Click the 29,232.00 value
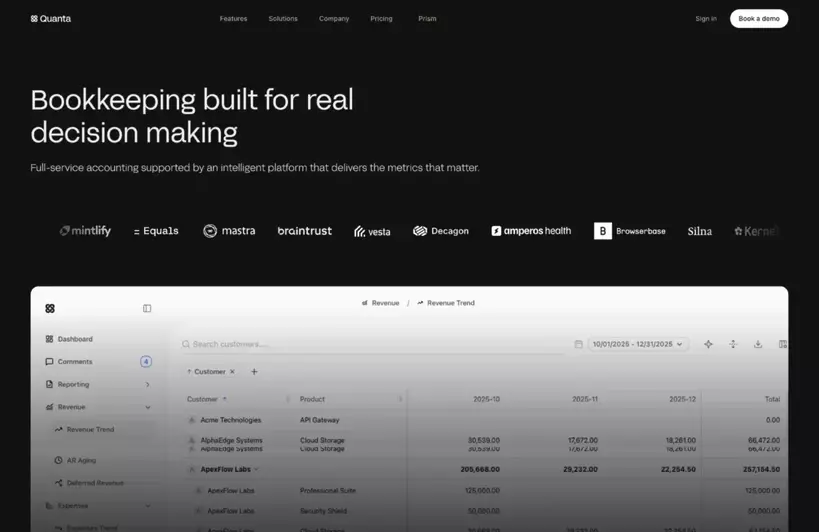819x532 pixels. point(580,469)
